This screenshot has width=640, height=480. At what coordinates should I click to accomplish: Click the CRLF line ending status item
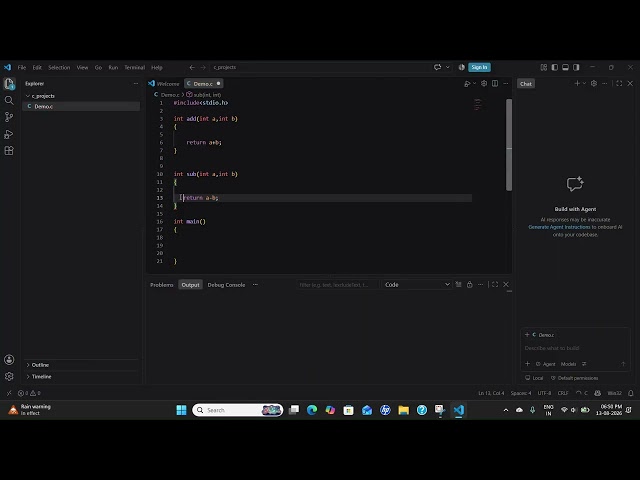(563, 393)
